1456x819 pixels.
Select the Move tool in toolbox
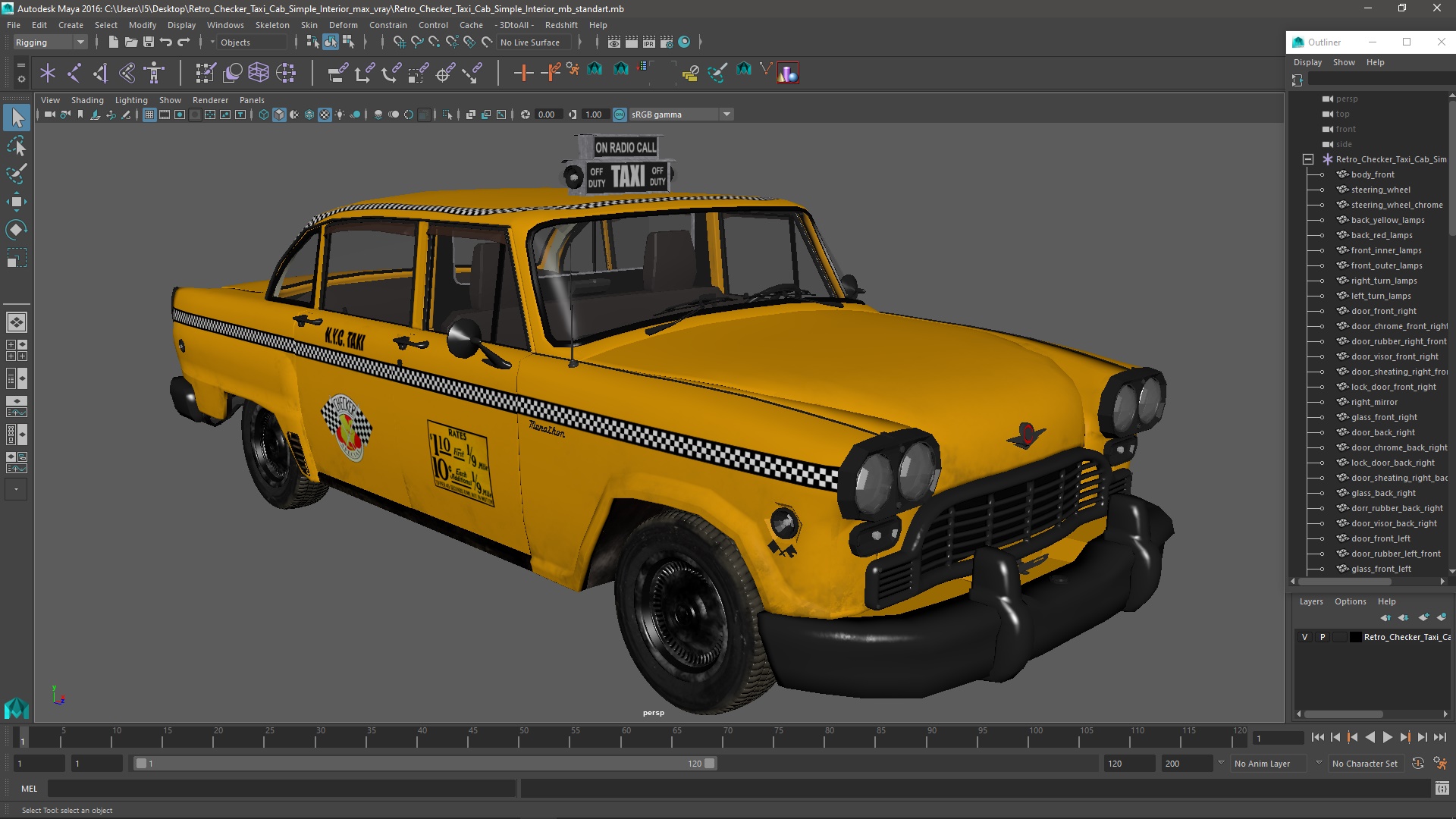[16, 201]
